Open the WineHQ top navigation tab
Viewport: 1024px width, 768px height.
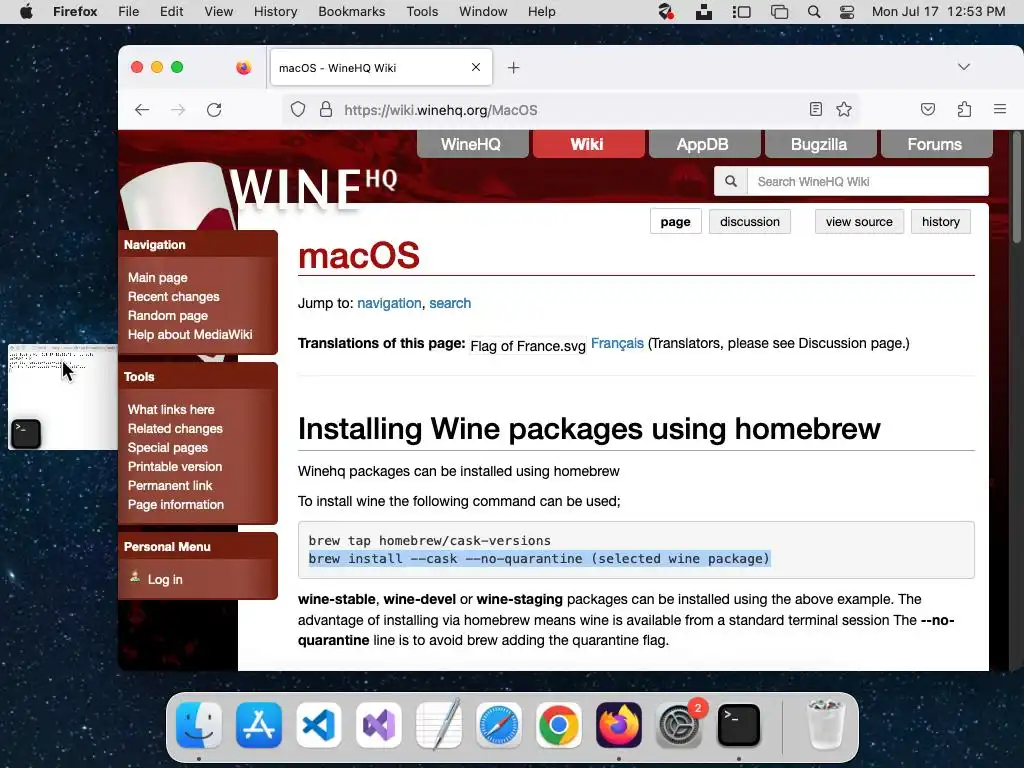[x=472, y=144]
